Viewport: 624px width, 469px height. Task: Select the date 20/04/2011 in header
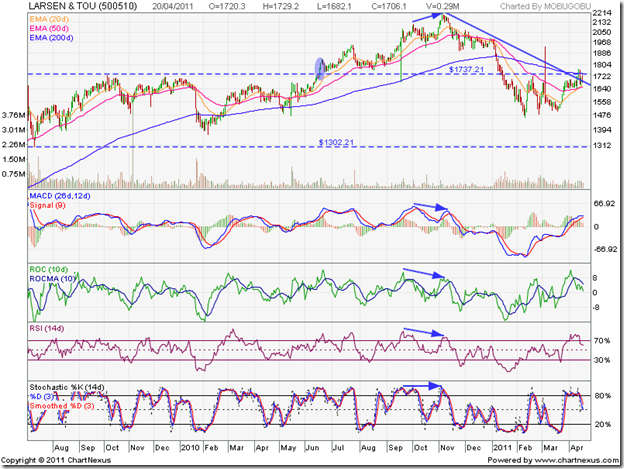pyautogui.click(x=173, y=6)
